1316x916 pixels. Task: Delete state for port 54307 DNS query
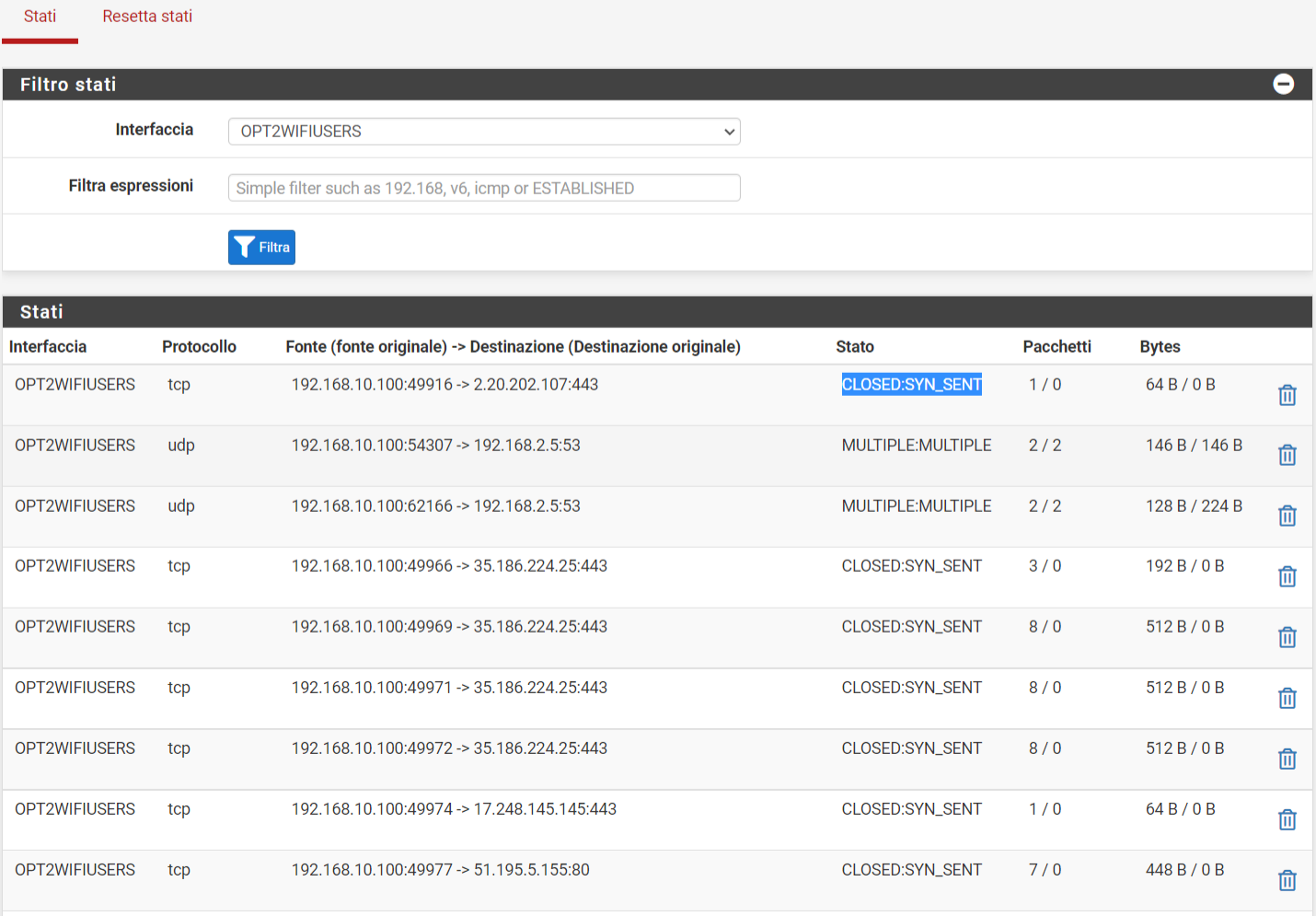tap(1287, 455)
